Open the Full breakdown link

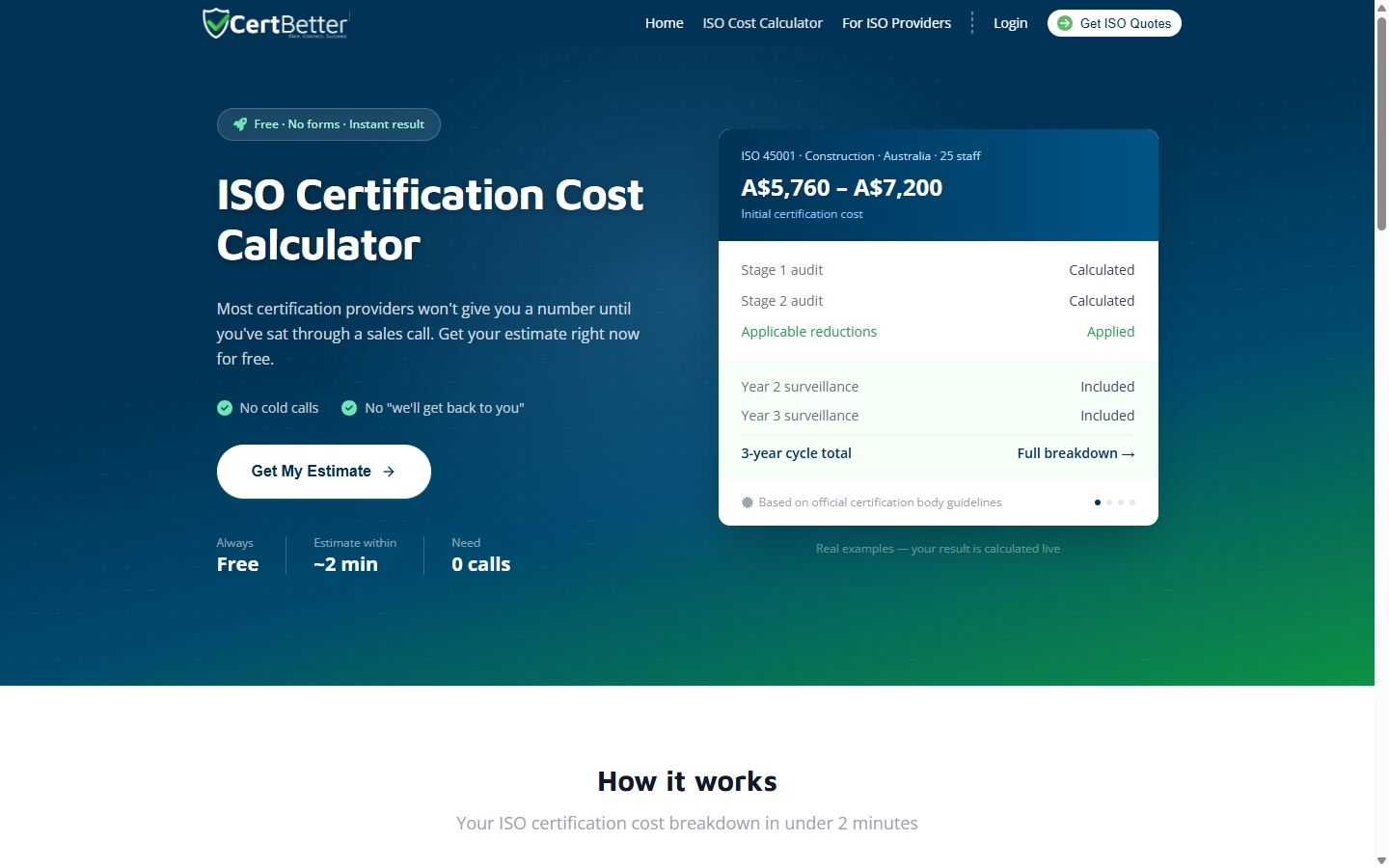(1076, 453)
